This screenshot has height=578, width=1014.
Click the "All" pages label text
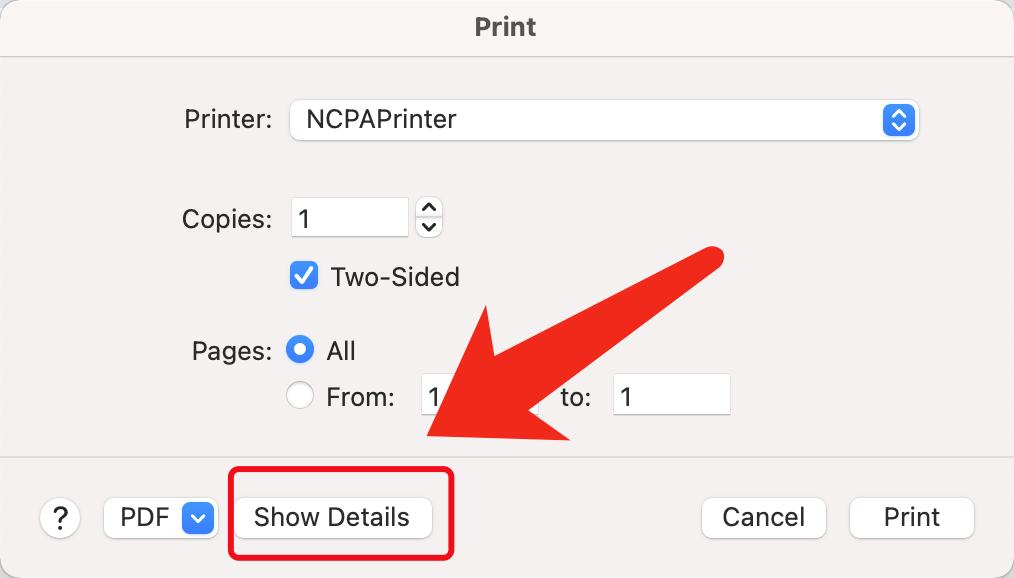pos(341,351)
